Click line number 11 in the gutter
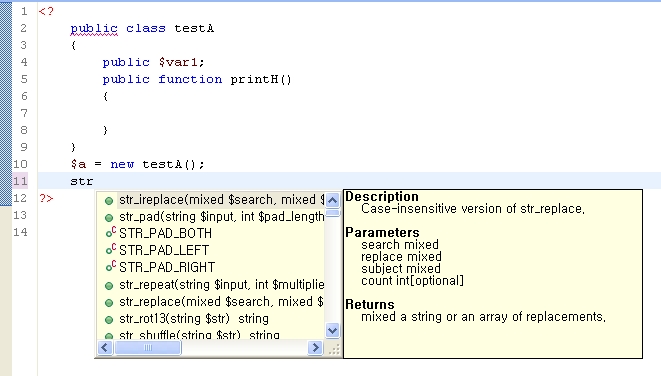This screenshot has width=661, height=376. [20, 181]
